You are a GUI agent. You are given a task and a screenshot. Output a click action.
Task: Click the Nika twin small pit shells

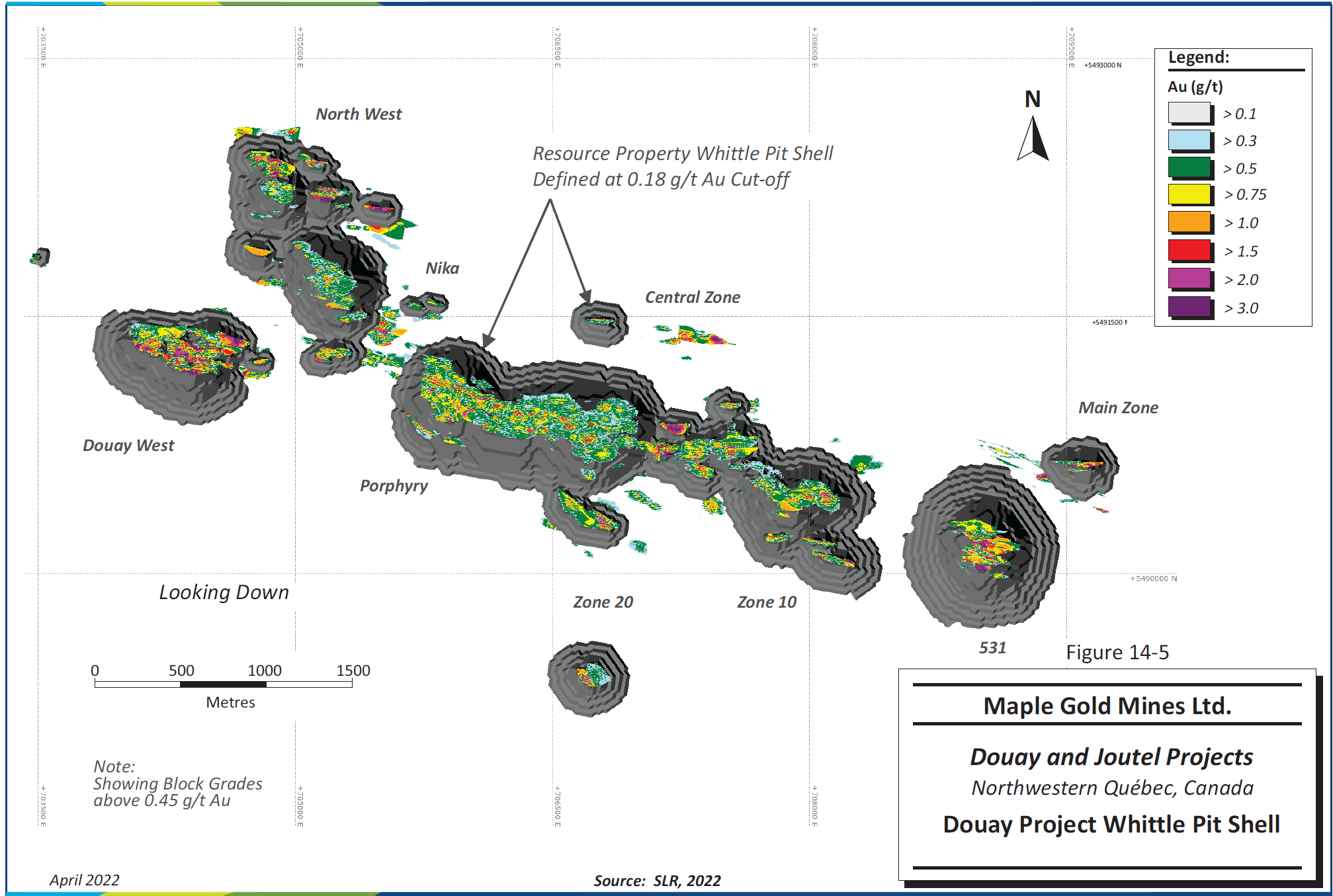point(424,304)
